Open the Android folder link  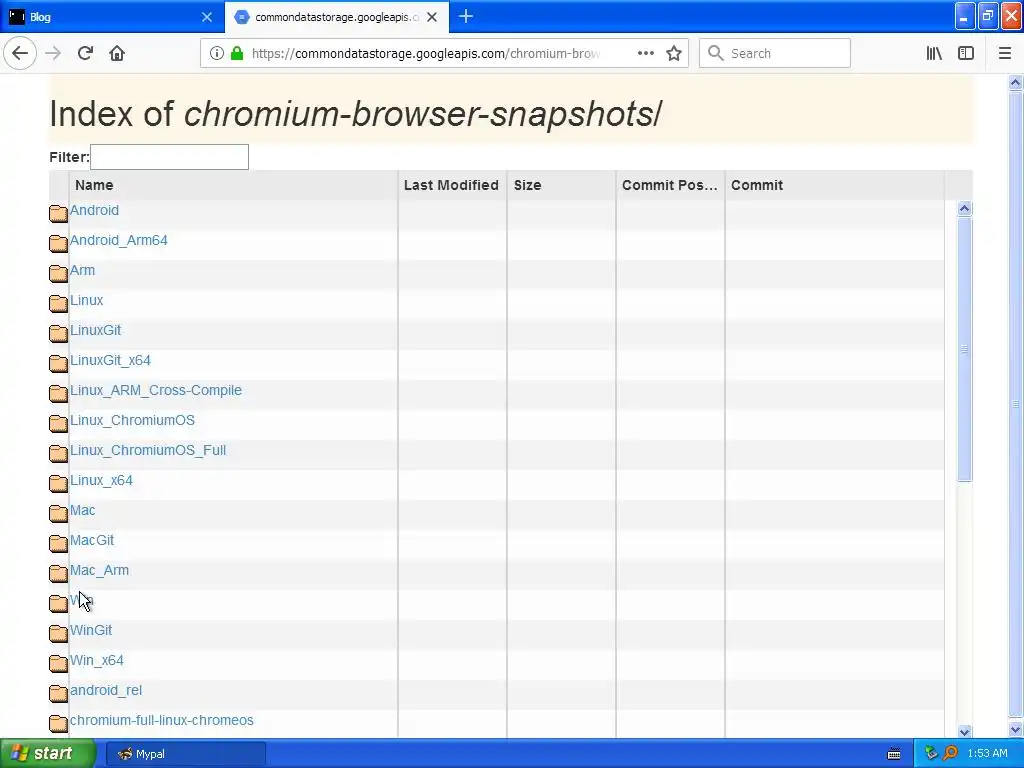pyautogui.click(x=95, y=210)
